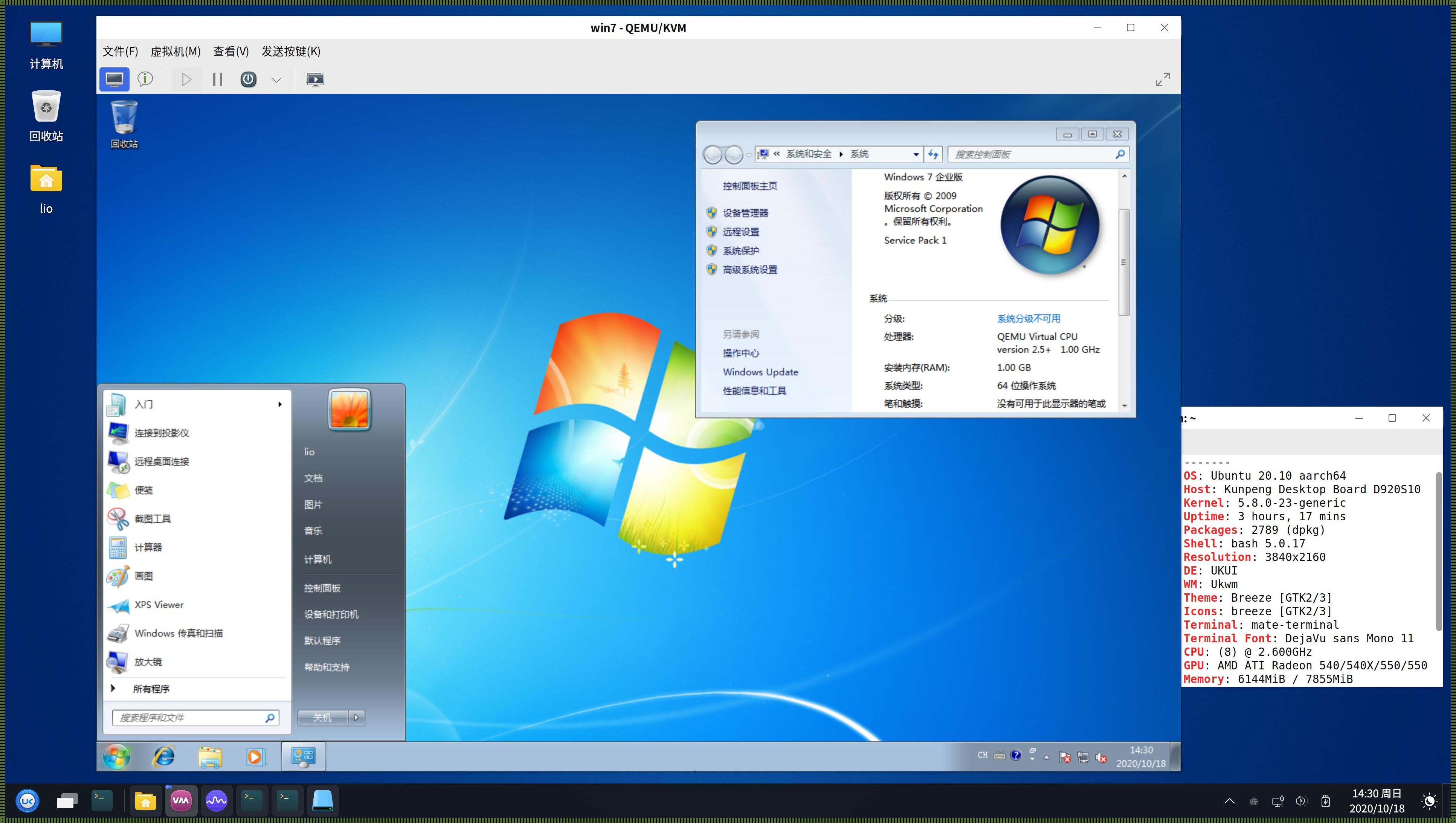Open the snapshots manager icon
This screenshot has height=823, width=1456.
coord(314,80)
